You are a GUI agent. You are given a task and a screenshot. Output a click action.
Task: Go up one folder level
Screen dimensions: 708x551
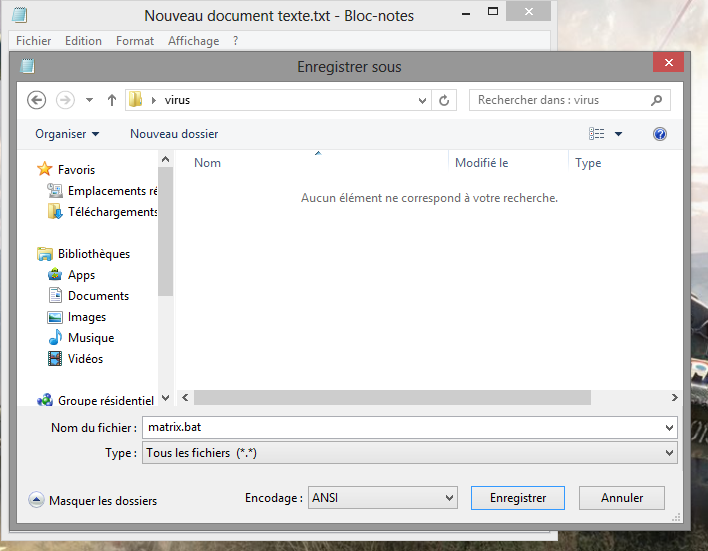tap(112, 100)
